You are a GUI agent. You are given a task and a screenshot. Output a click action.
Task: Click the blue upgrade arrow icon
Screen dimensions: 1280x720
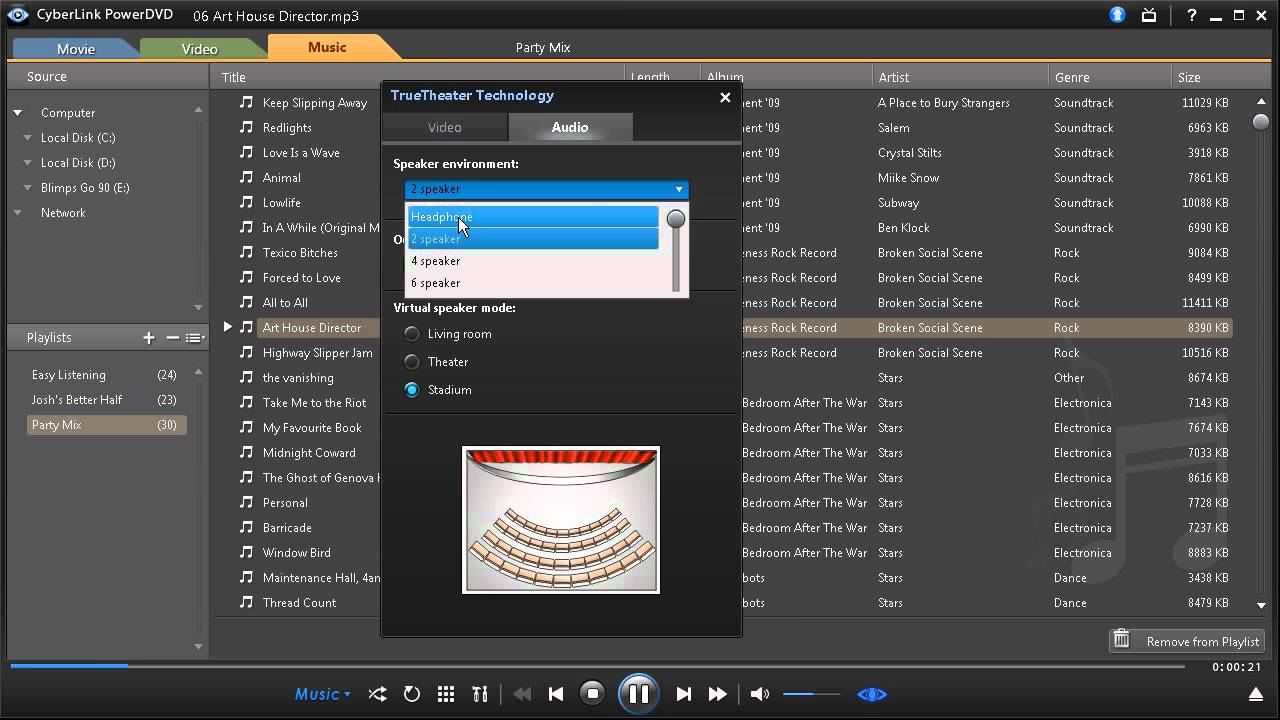tap(1117, 15)
